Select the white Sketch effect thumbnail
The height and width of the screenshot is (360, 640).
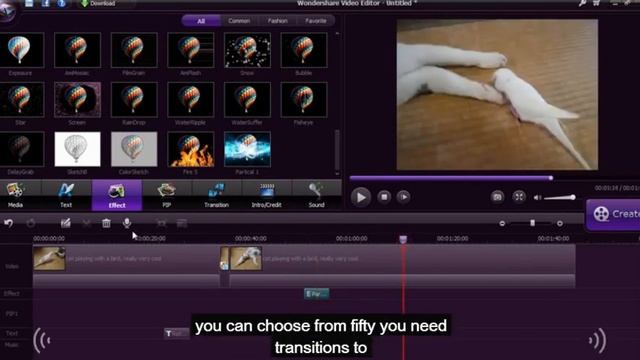pos(77,149)
